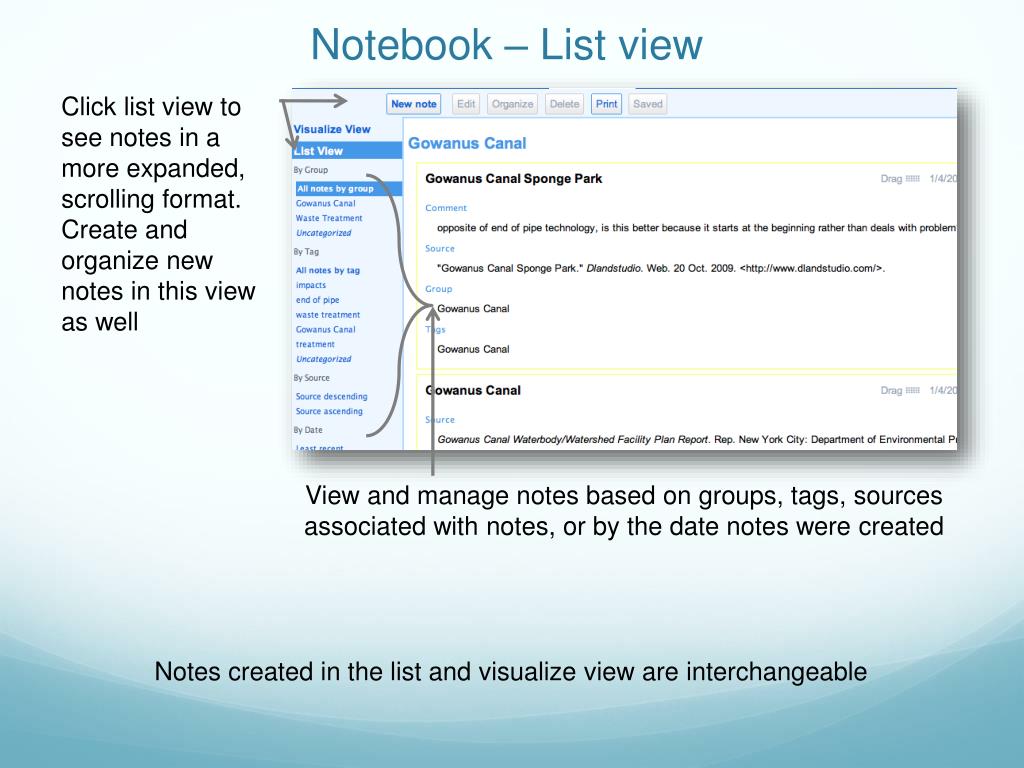Click the Delete button
The image size is (1024, 768).
click(x=564, y=104)
